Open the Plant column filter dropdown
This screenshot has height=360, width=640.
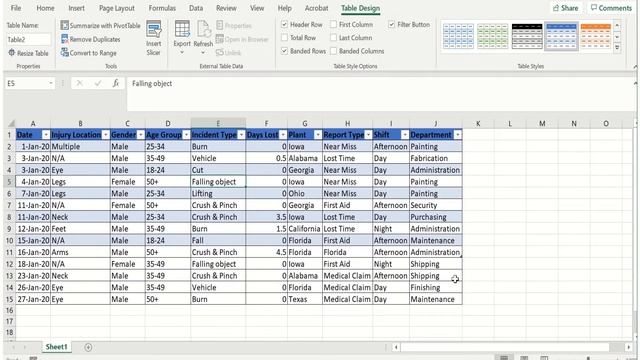pos(318,135)
